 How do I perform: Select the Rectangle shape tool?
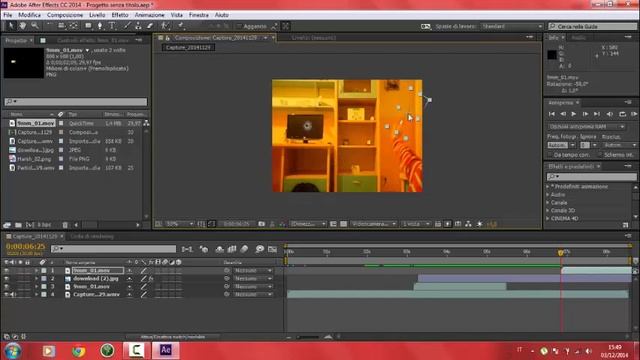click(88, 26)
